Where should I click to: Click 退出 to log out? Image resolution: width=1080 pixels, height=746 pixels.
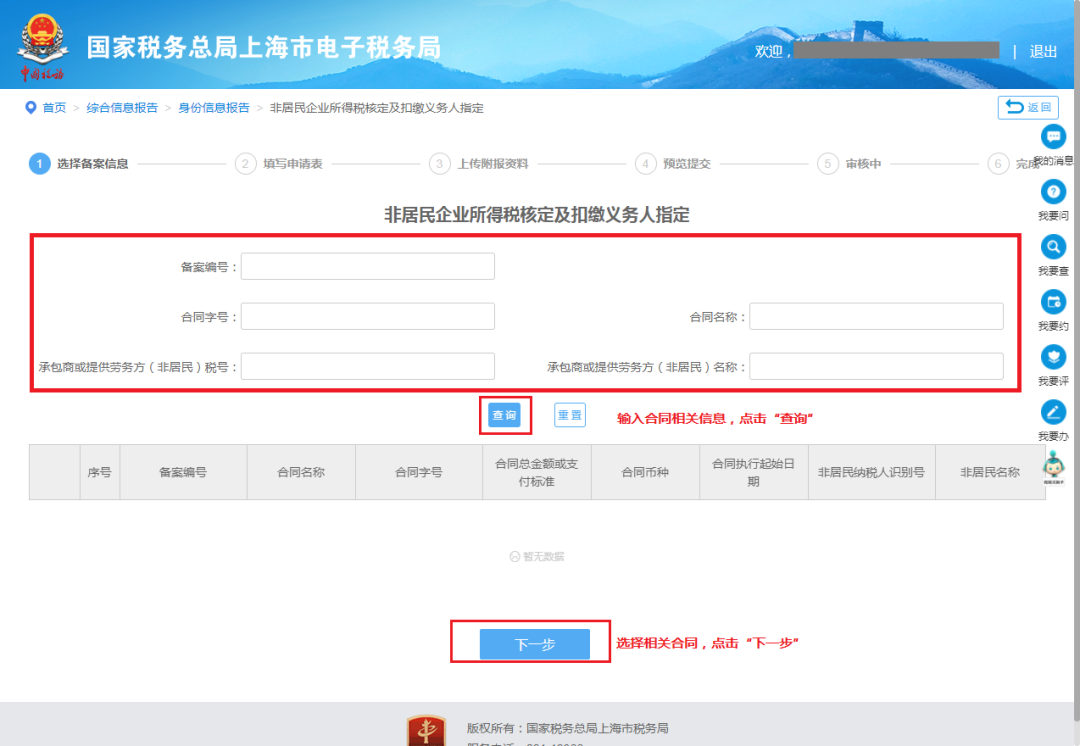pos(1043,52)
